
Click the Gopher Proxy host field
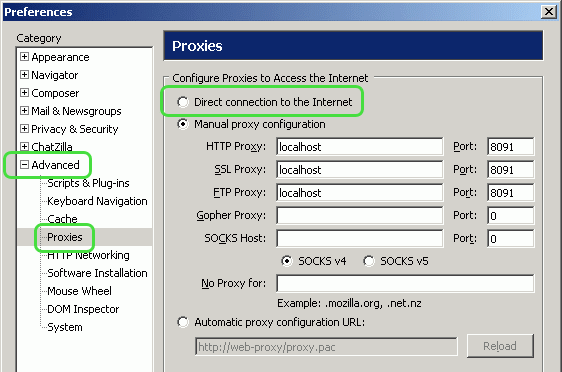point(359,215)
